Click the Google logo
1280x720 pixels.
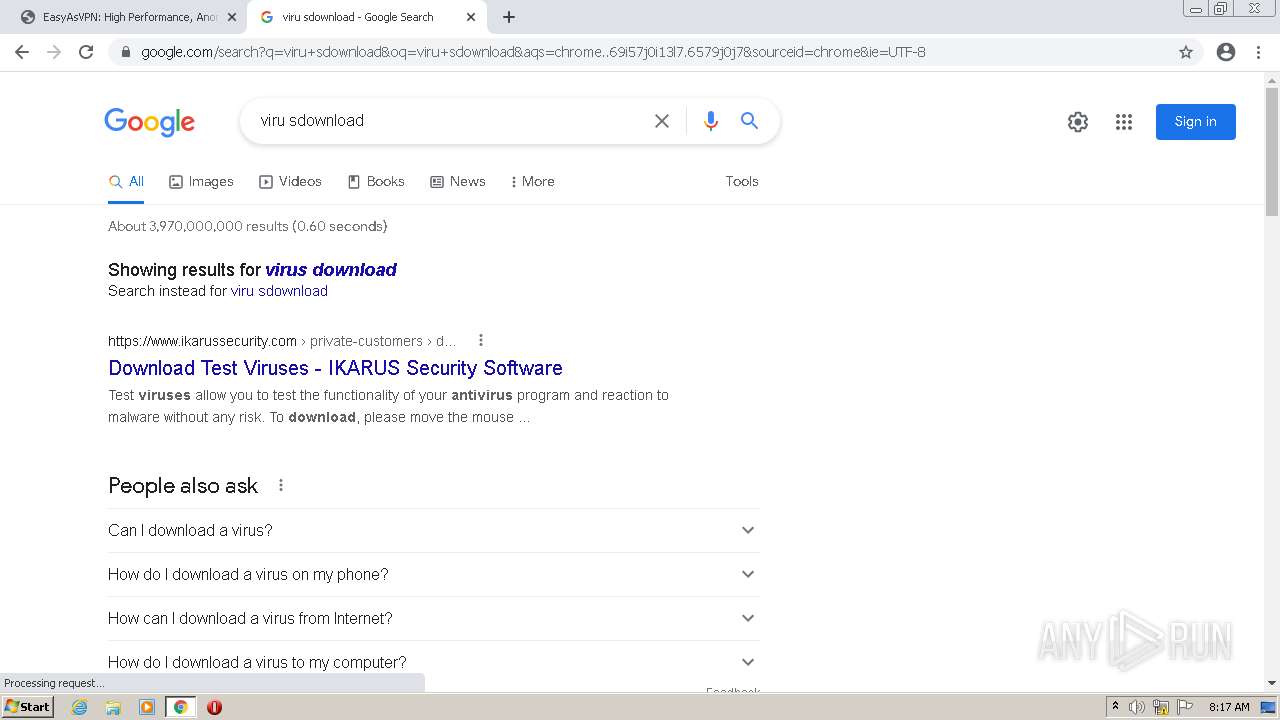tap(149, 122)
